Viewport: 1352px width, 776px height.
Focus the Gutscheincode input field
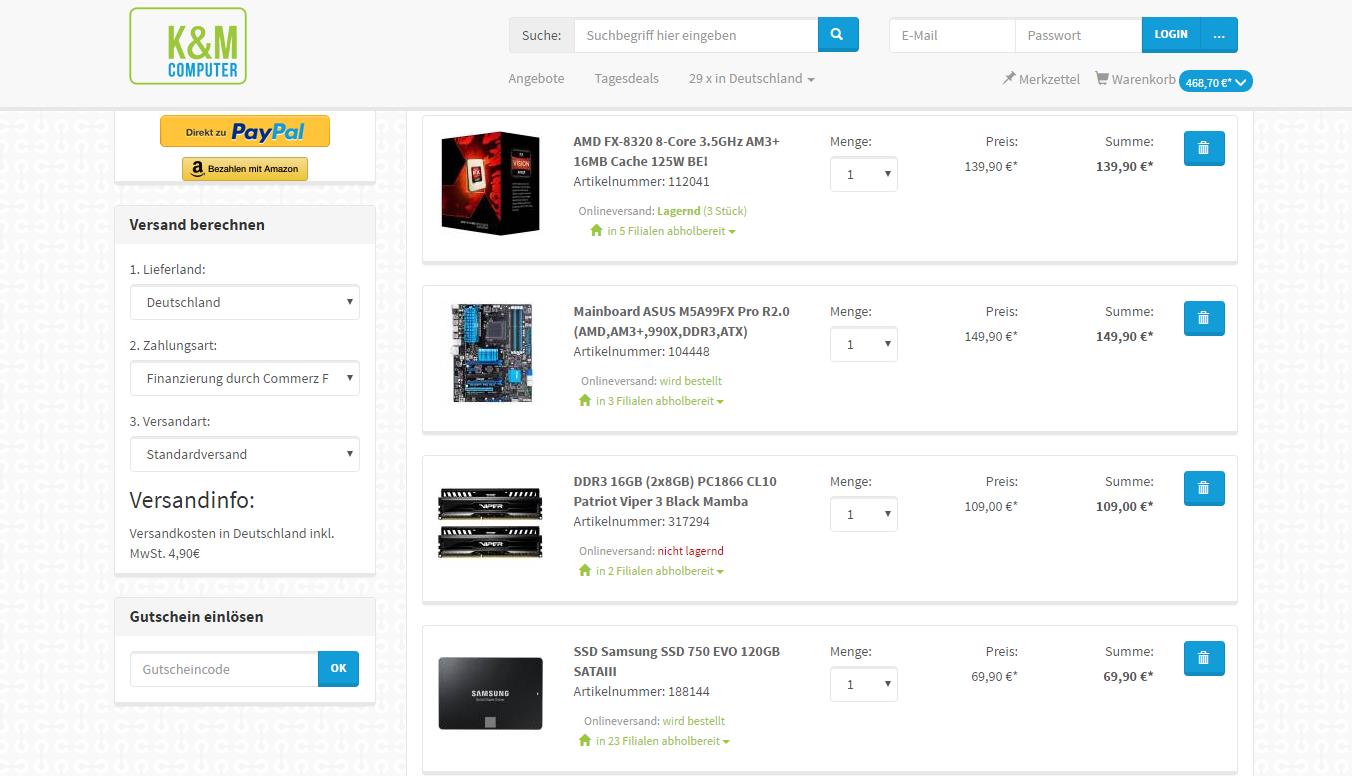tap(224, 669)
